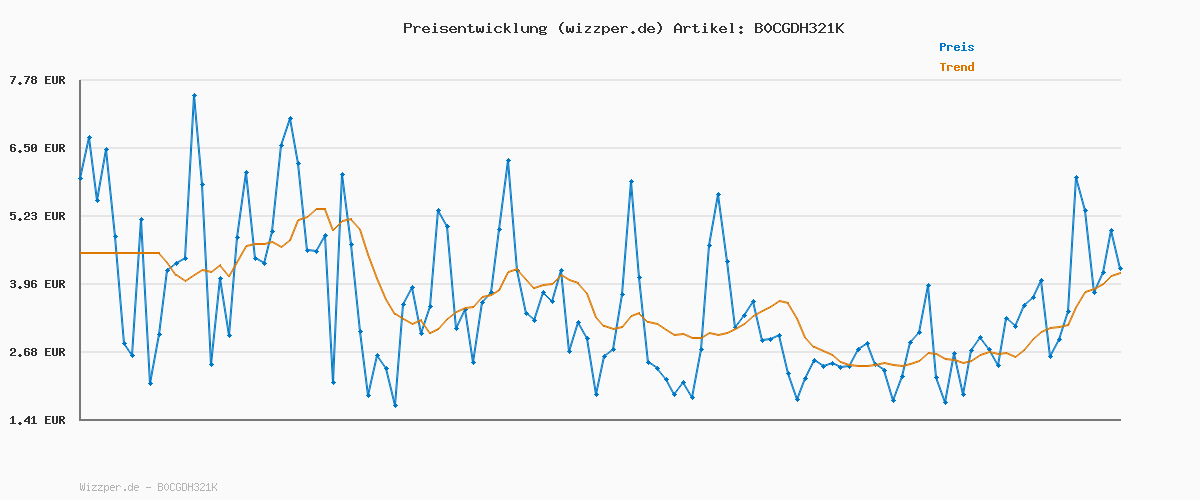Screen dimensions: 1200x500
Task: Click the right end of orange trend line
Action: [x=1120, y=272]
